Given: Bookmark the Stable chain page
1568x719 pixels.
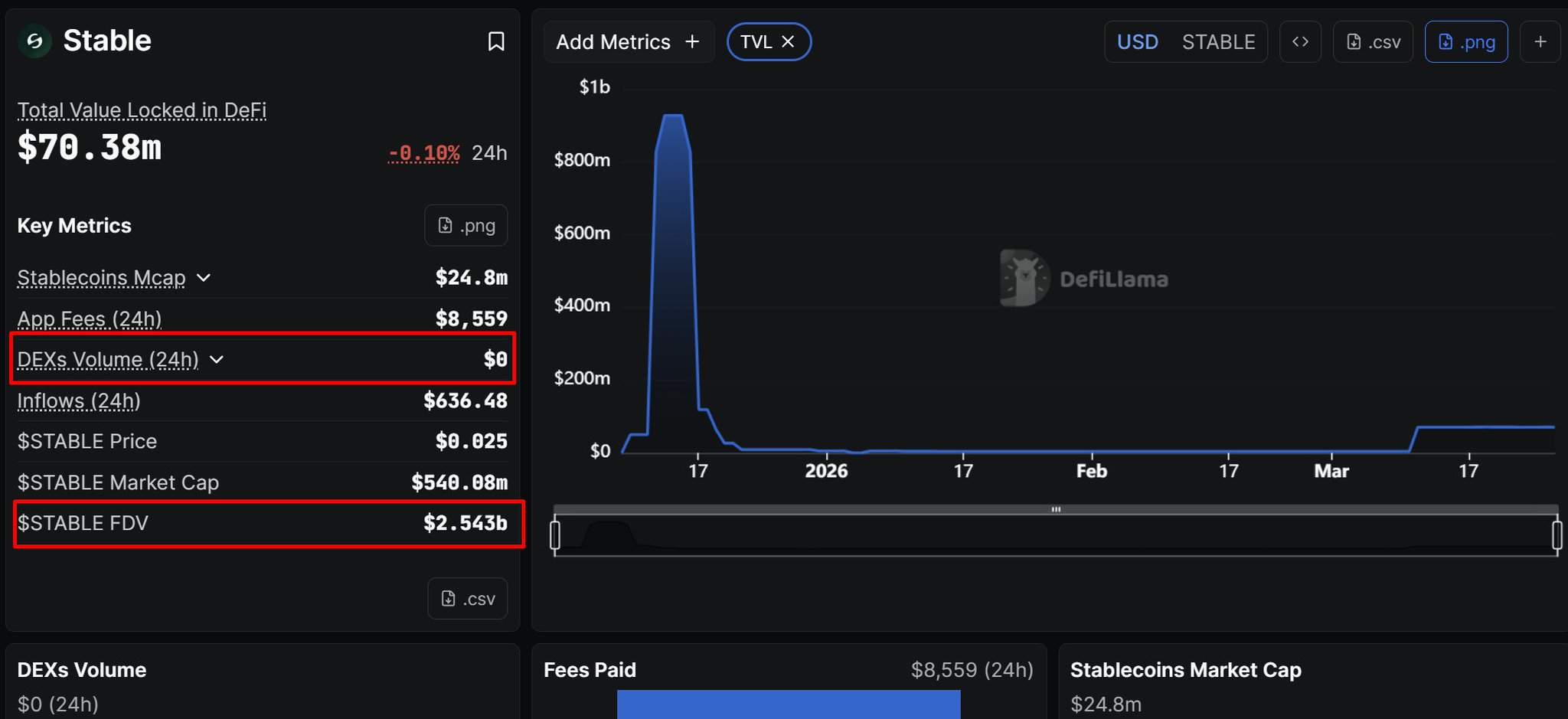Looking at the screenshot, I should (x=496, y=41).
